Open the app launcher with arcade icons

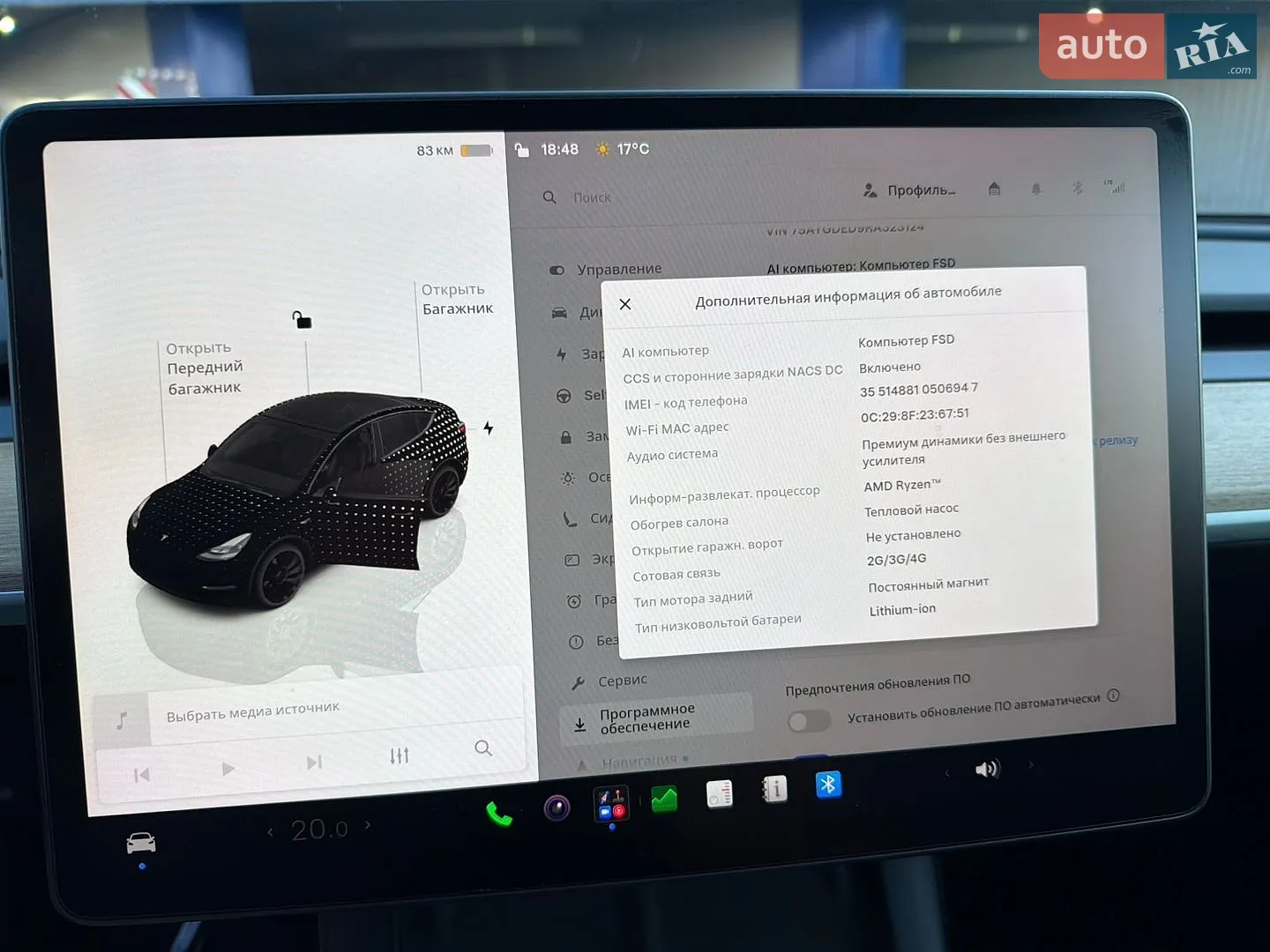tap(611, 804)
